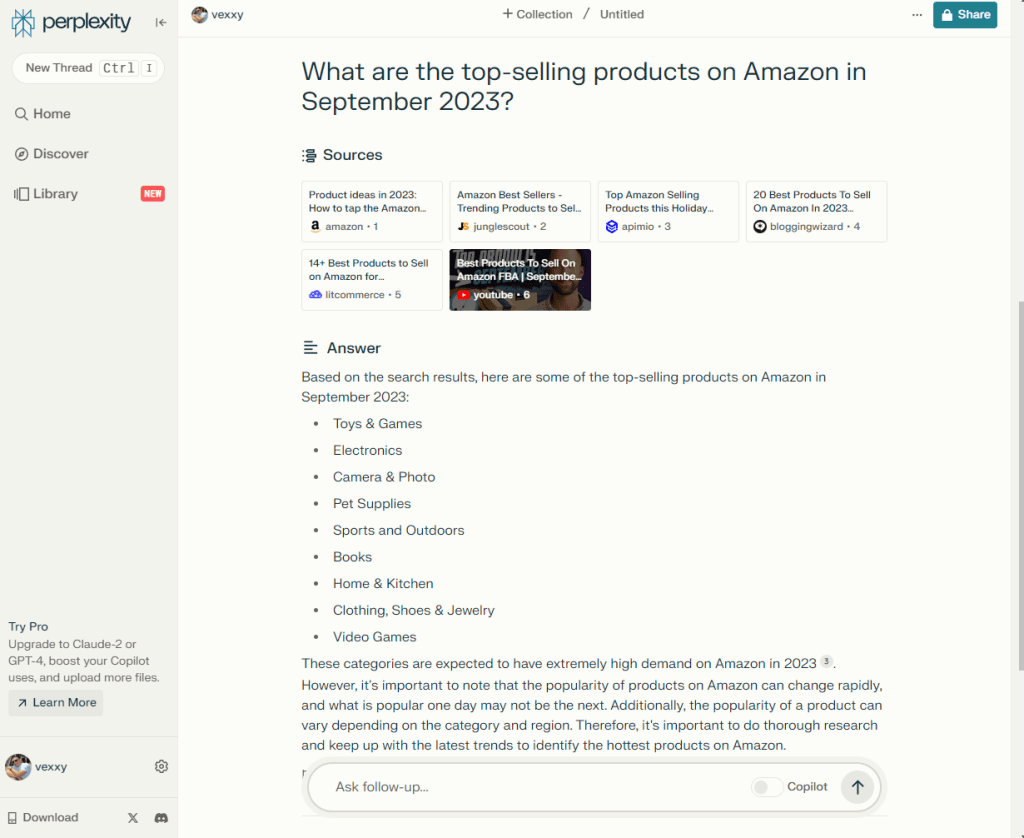The width and height of the screenshot is (1024, 838).
Task: Click the bloggingwizard favicon icon
Action: coord(760,226)
